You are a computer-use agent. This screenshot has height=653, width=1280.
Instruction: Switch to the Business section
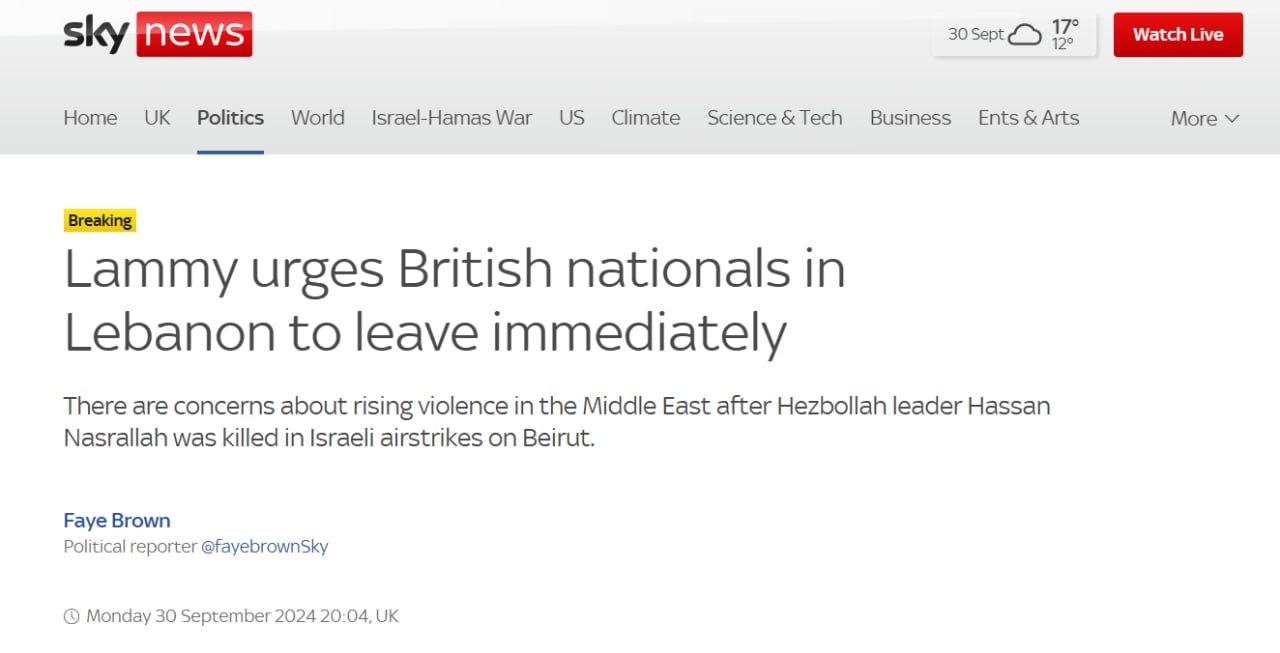910,118
